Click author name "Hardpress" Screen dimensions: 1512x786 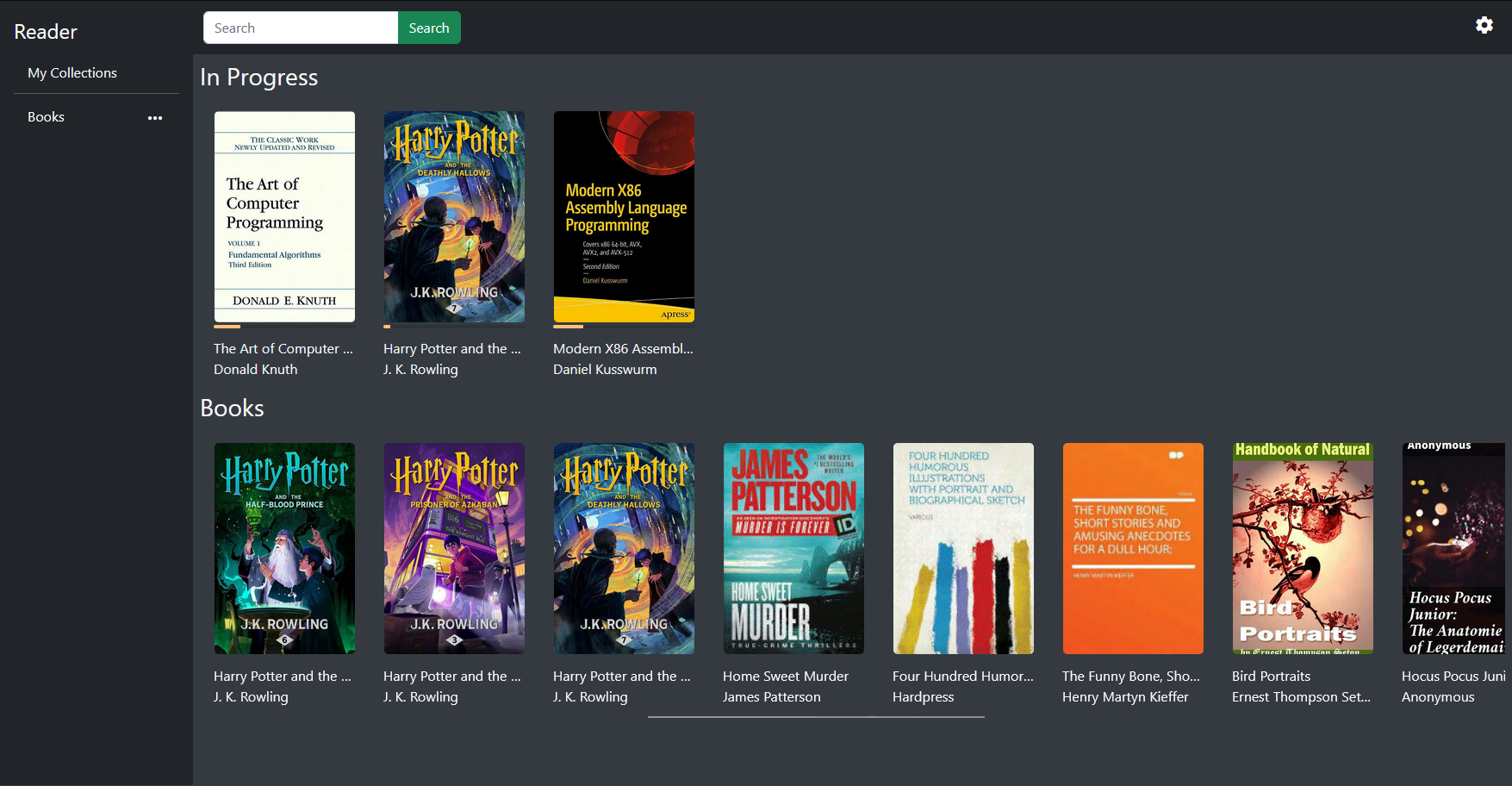pyautogui.click(x=924, y=697)
